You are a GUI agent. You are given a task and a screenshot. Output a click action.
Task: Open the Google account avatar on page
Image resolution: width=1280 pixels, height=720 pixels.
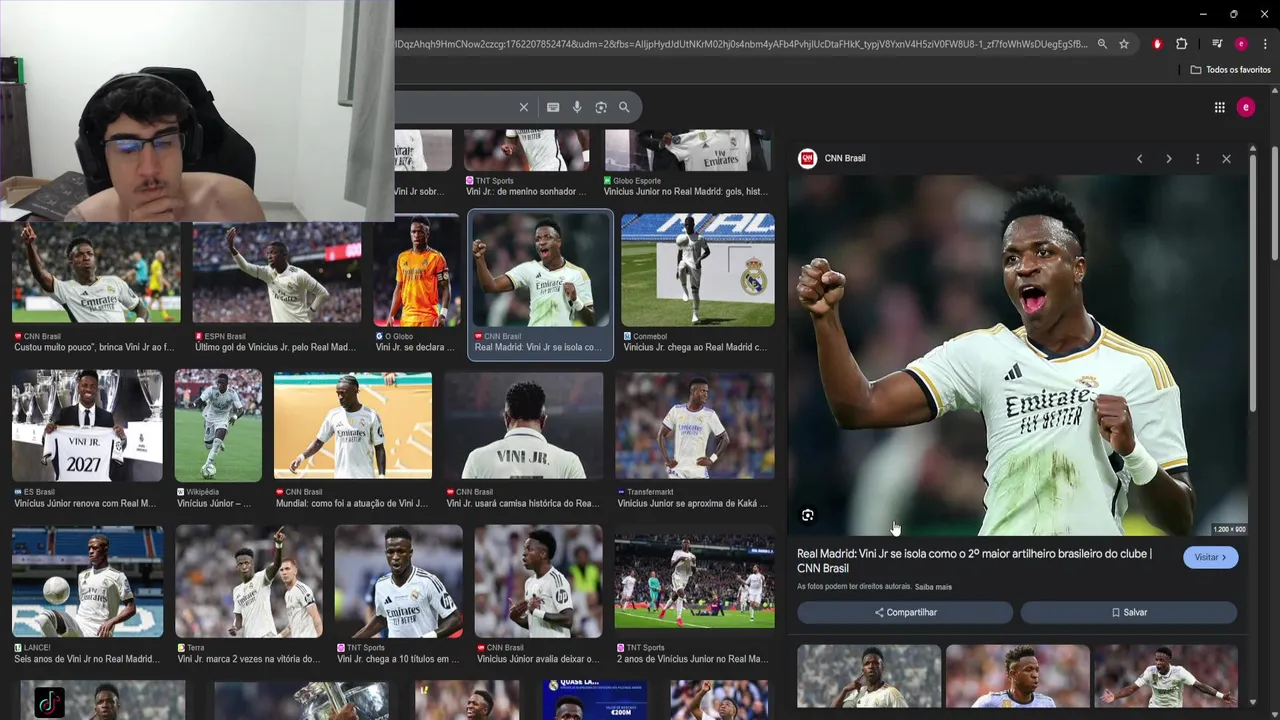click(x=1246, y=107)
